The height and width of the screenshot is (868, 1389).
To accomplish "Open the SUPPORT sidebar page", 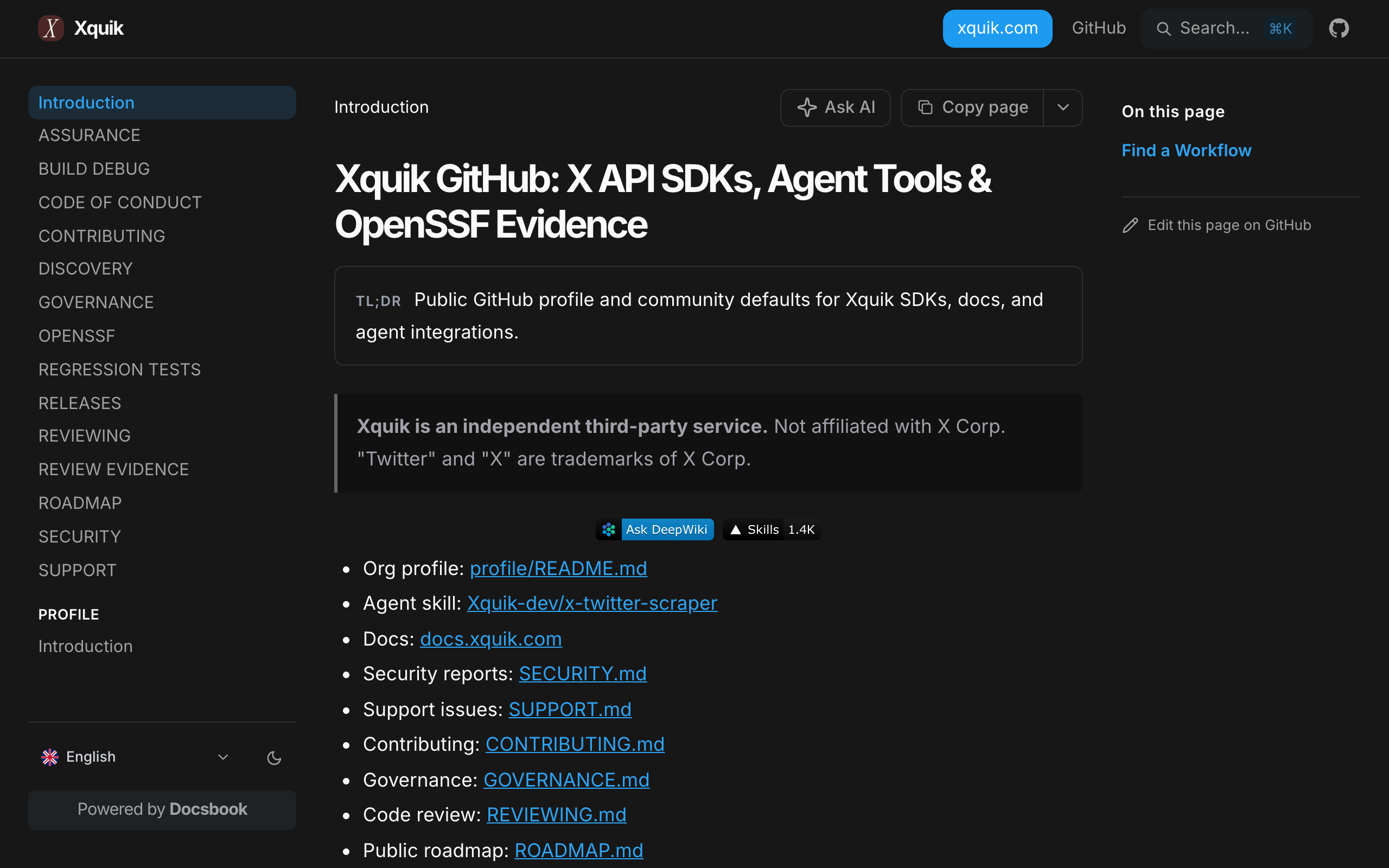I will point(78,570).
